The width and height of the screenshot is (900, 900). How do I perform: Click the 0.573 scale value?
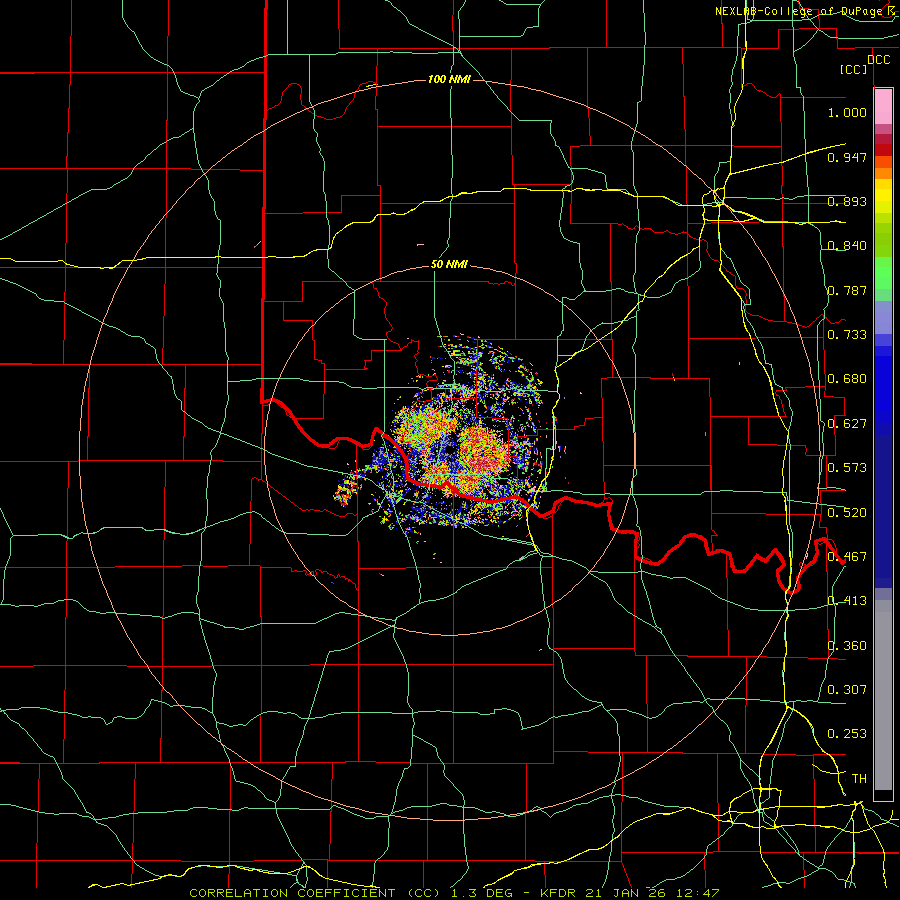(x=847, y=468)
